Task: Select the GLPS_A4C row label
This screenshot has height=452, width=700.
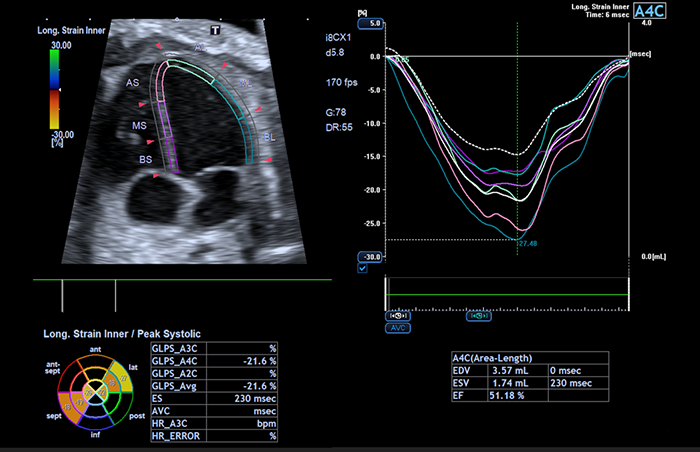Action: coord(175,361)
